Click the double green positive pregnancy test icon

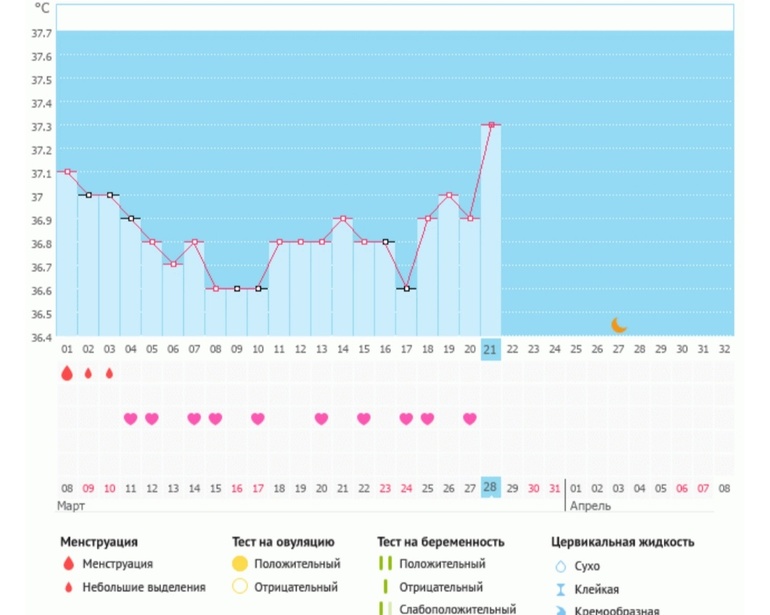385,564
